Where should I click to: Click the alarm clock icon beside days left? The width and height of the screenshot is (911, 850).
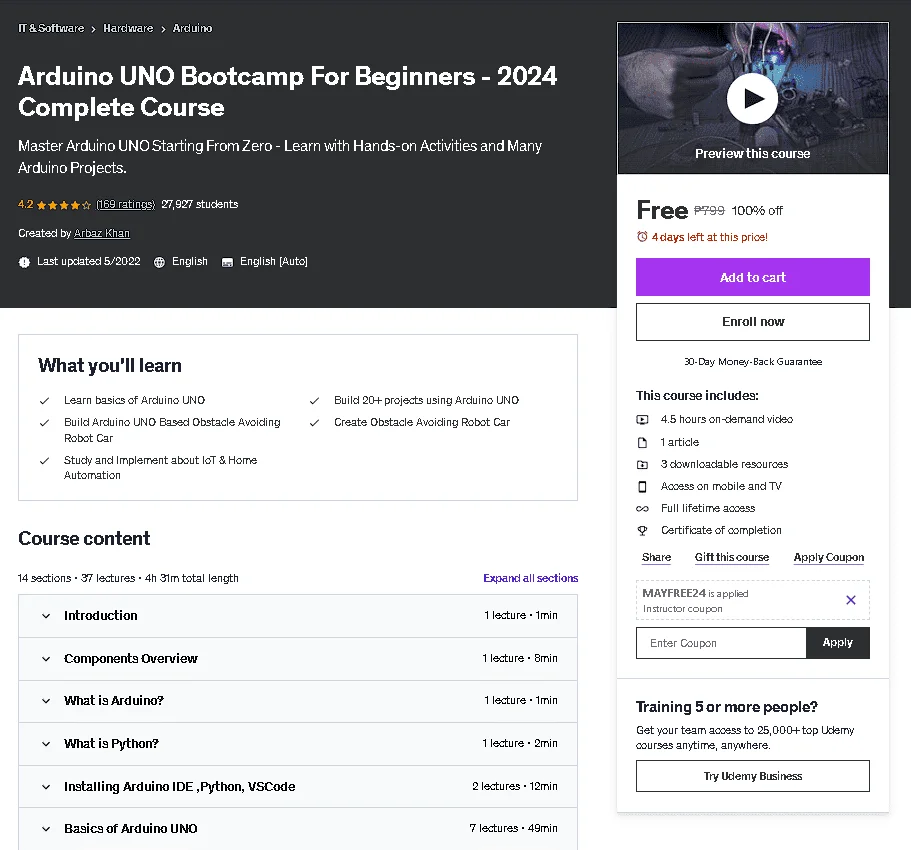pyautogui.click(x=642, y=236)
